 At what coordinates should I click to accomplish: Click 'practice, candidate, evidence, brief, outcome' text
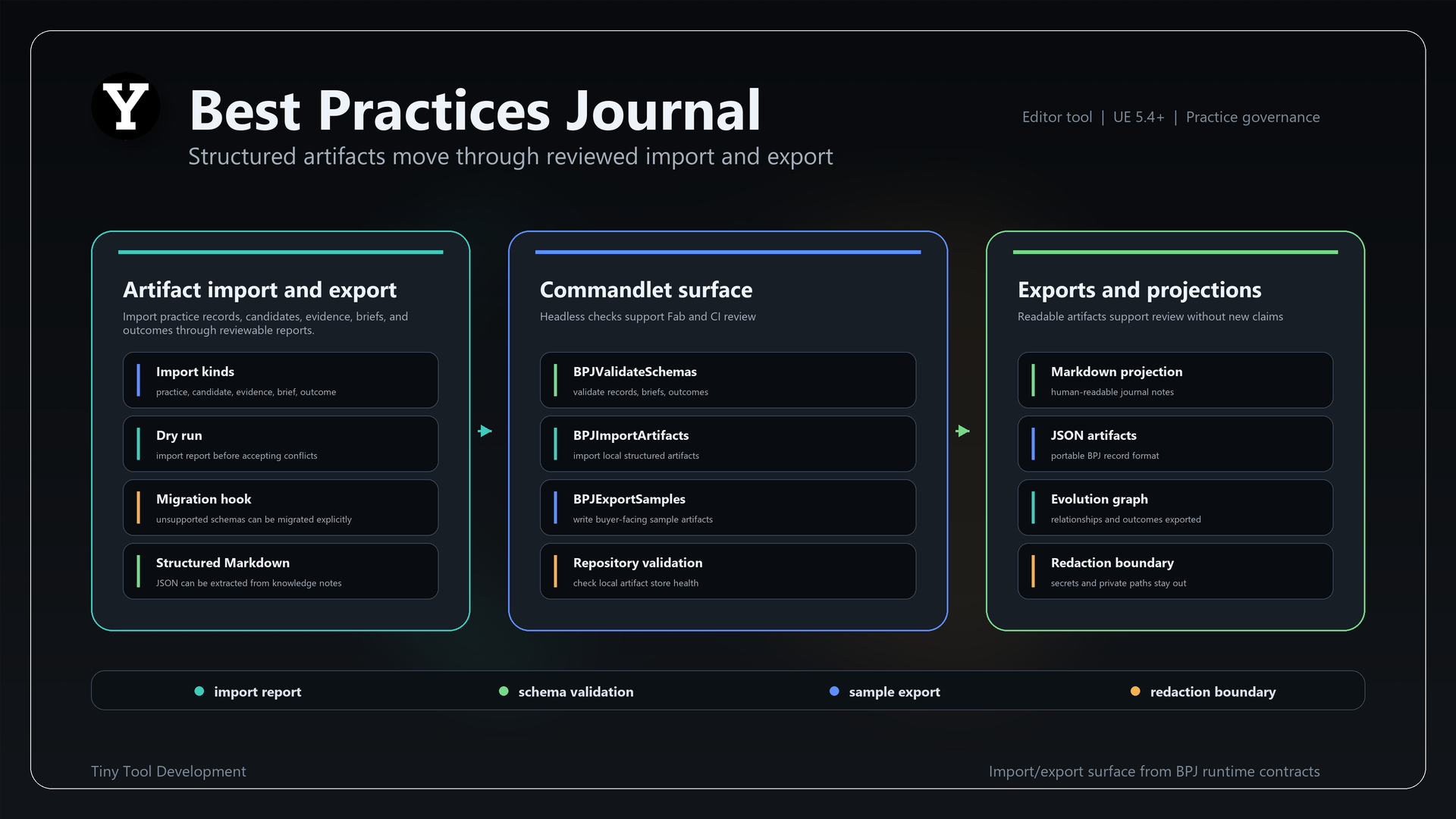[x=246, y=392]
